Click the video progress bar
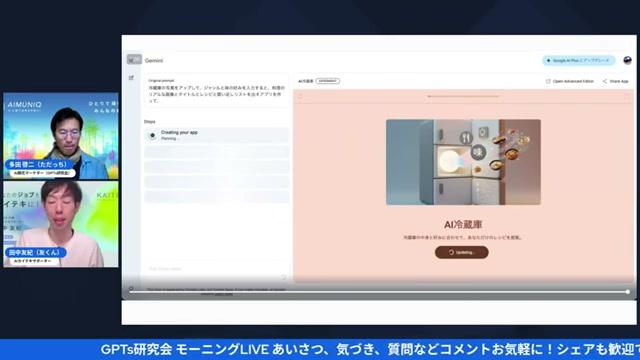 [x=378, y=292]
